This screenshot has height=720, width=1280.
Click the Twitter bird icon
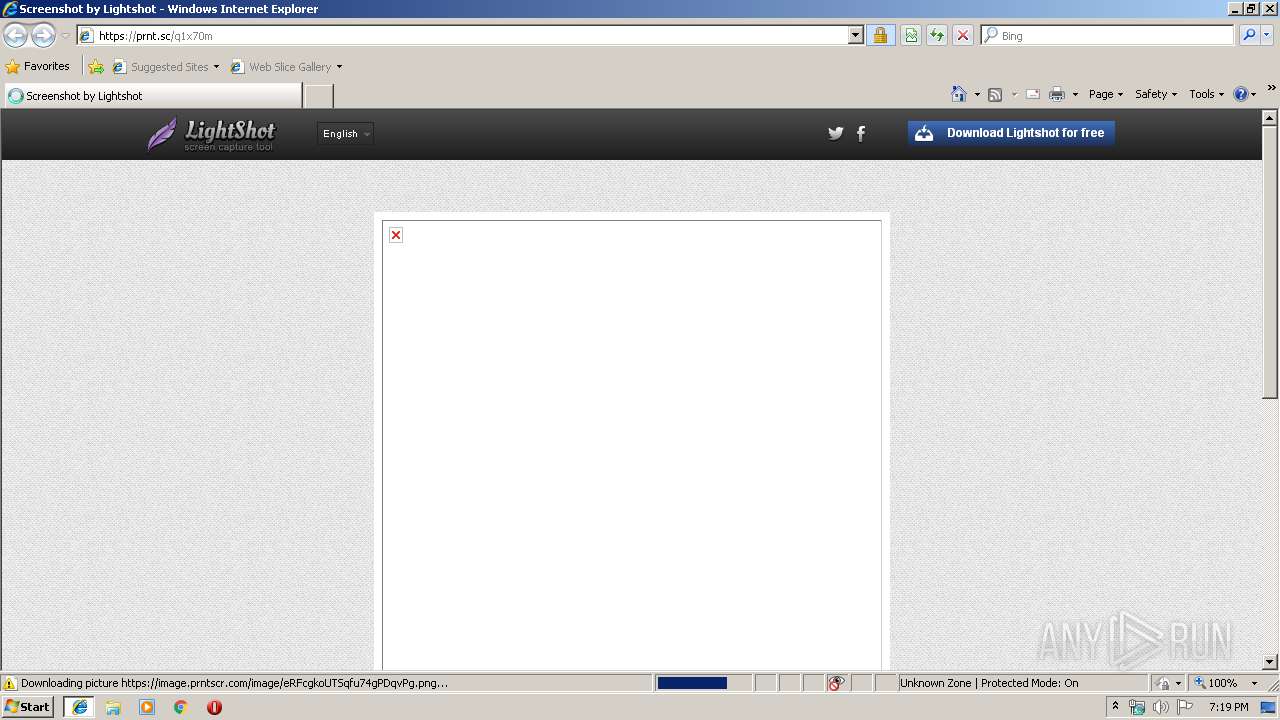pos(836,133)
